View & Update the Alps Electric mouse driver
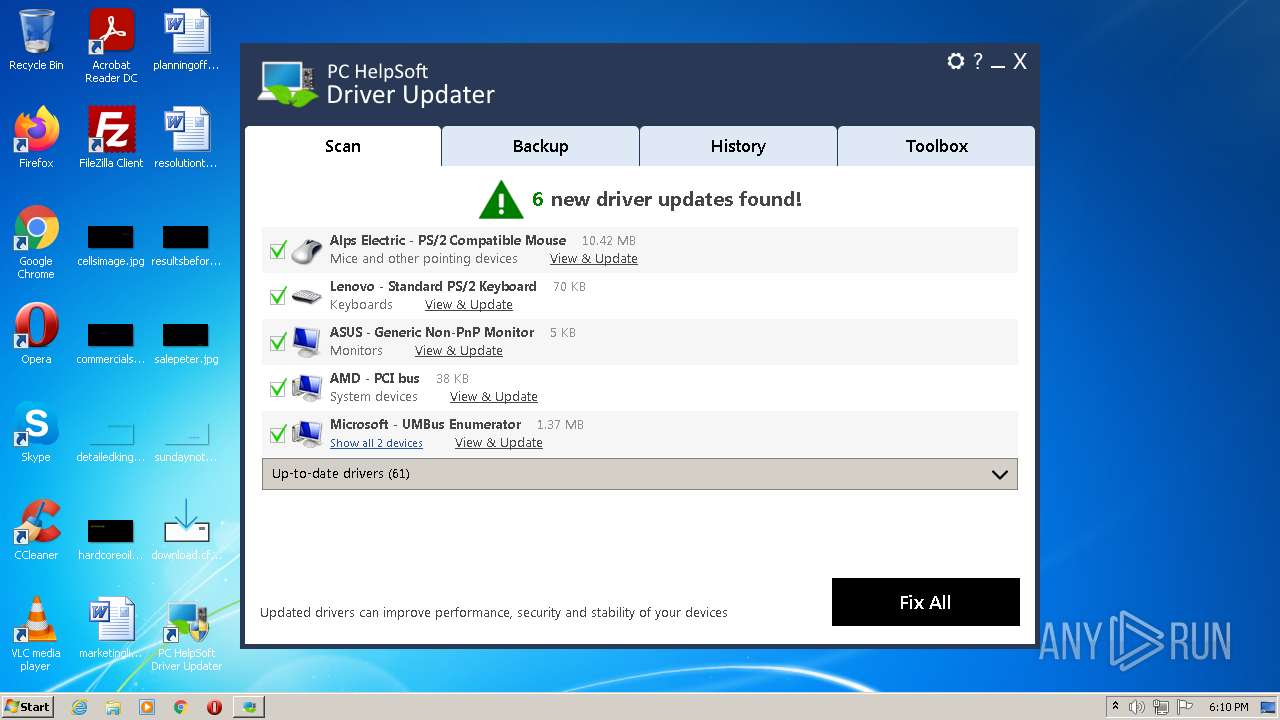Screen dimensions: 1280x720 click(x=594, y=259)
